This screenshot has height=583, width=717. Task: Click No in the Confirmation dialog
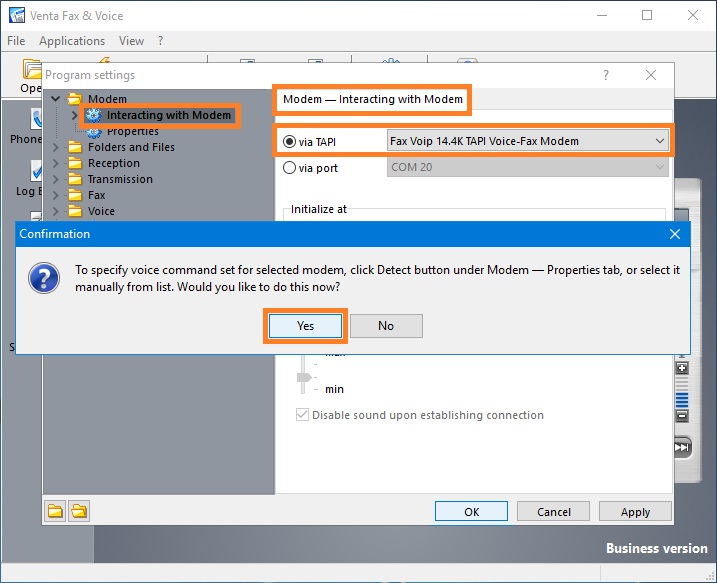[386, 326]
